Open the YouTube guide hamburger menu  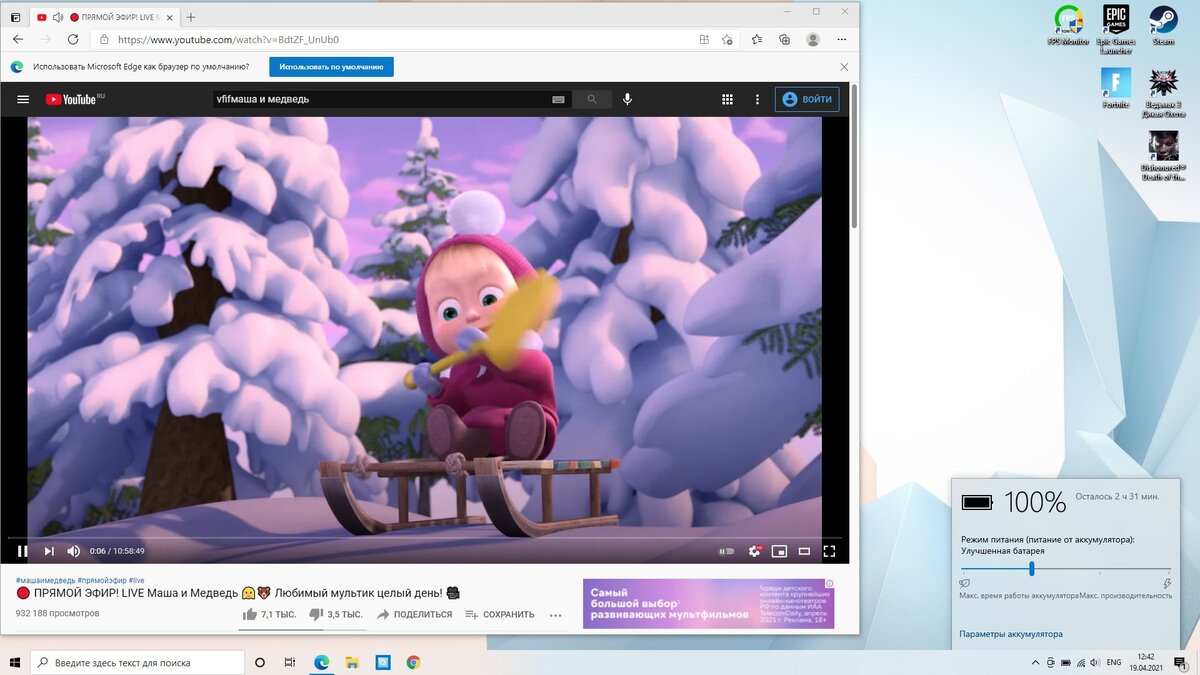23,99
